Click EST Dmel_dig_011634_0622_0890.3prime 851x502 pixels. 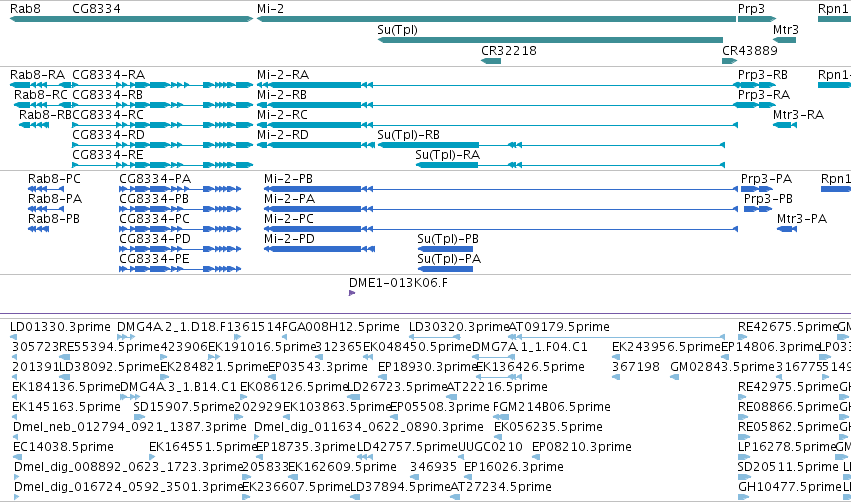tap(258, 437)
